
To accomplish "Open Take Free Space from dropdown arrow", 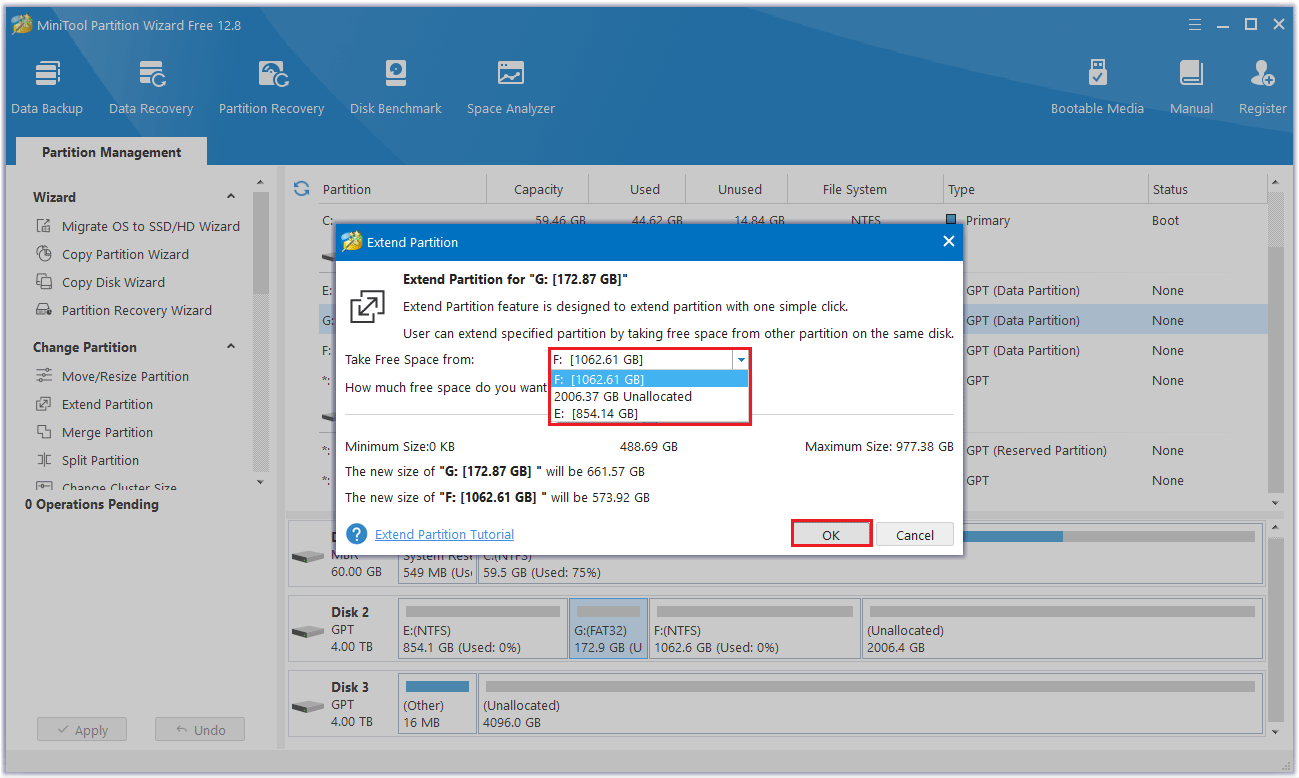I will [740, 359].
